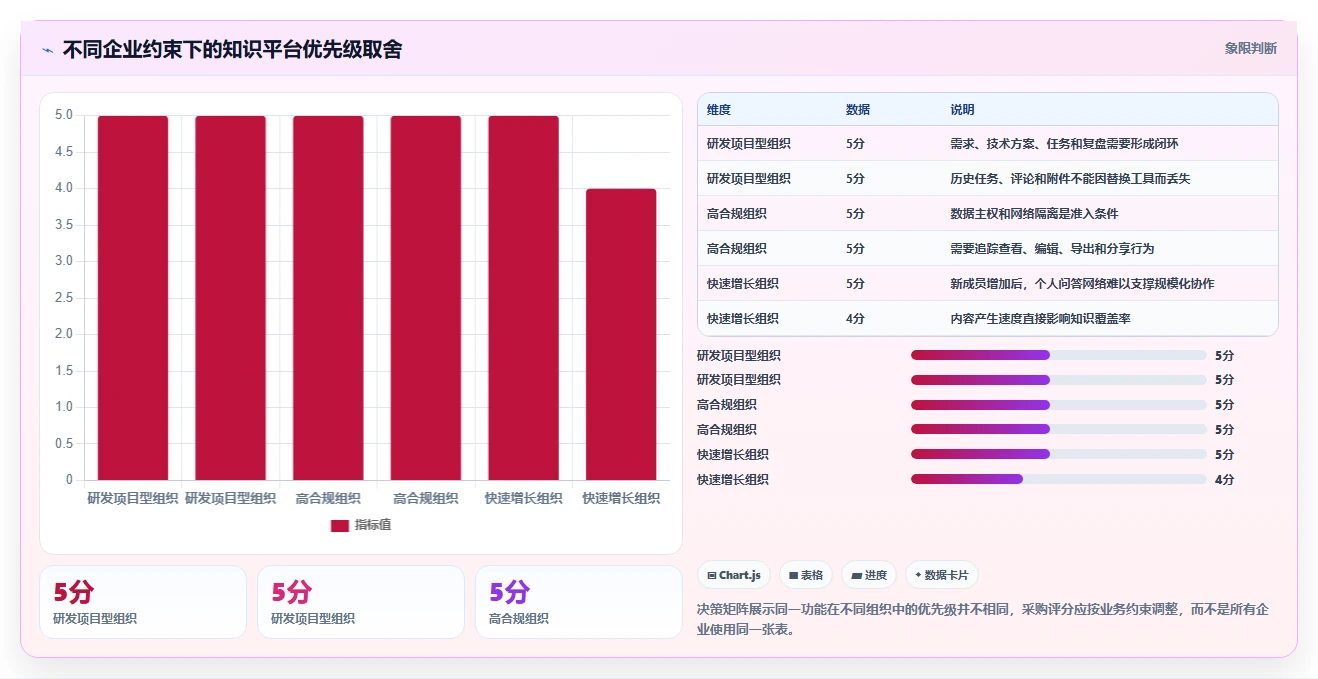Screen dimensions: 1318x679
Task: Select the 进度 tag
Action: pos(869,575)
